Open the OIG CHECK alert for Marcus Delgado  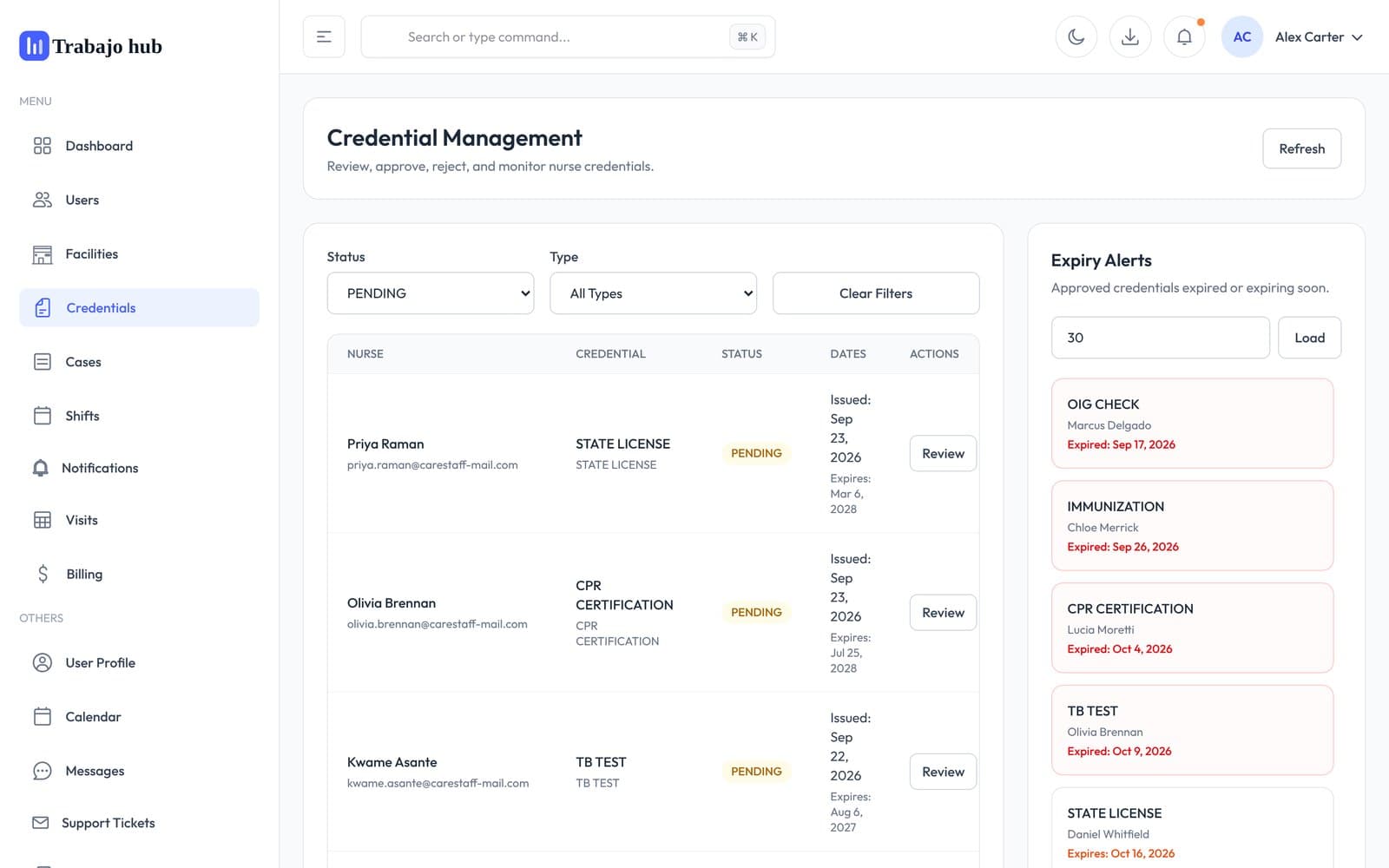(x=1193, y=424)
